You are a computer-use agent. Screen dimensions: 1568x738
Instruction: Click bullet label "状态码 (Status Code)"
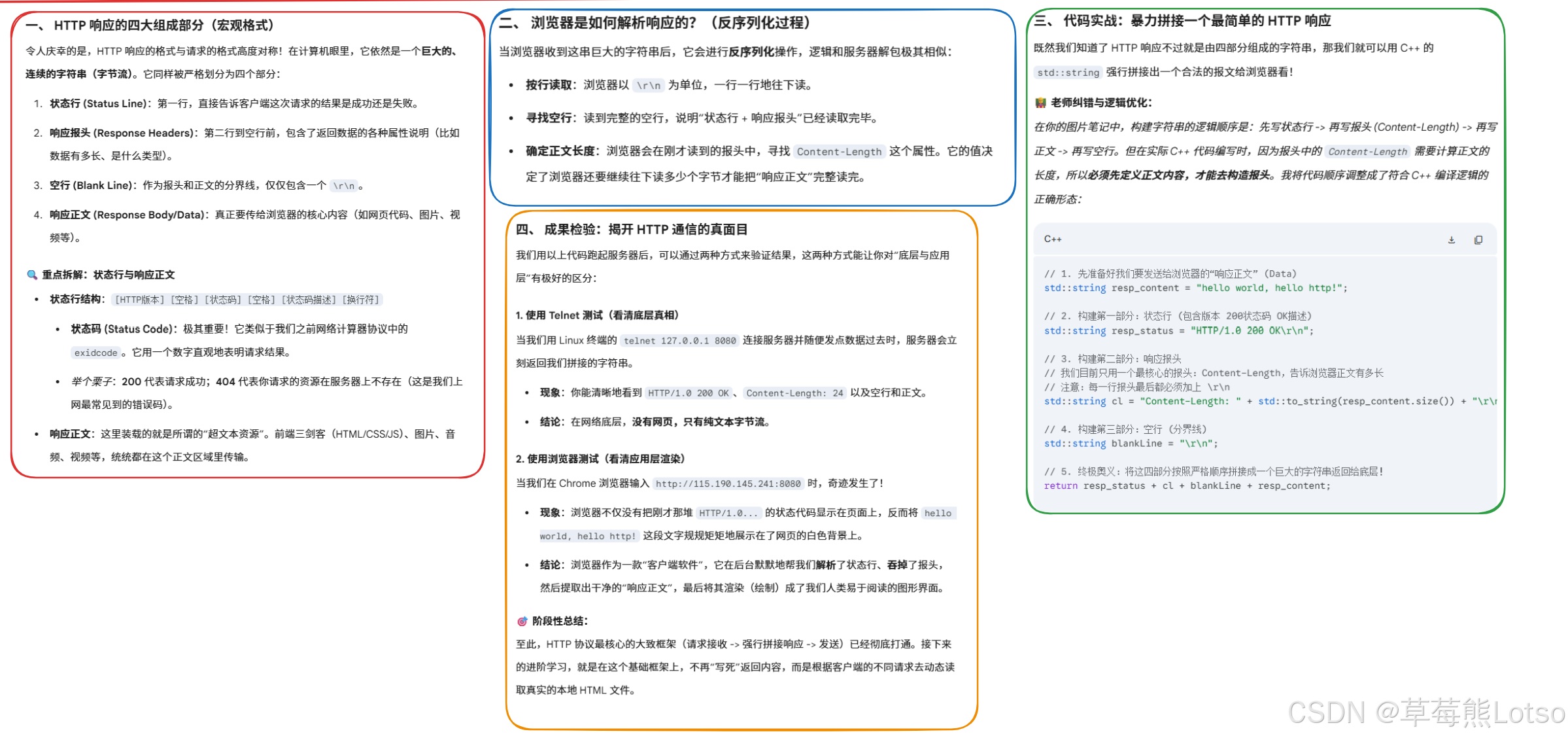click(x=124, y=328)
